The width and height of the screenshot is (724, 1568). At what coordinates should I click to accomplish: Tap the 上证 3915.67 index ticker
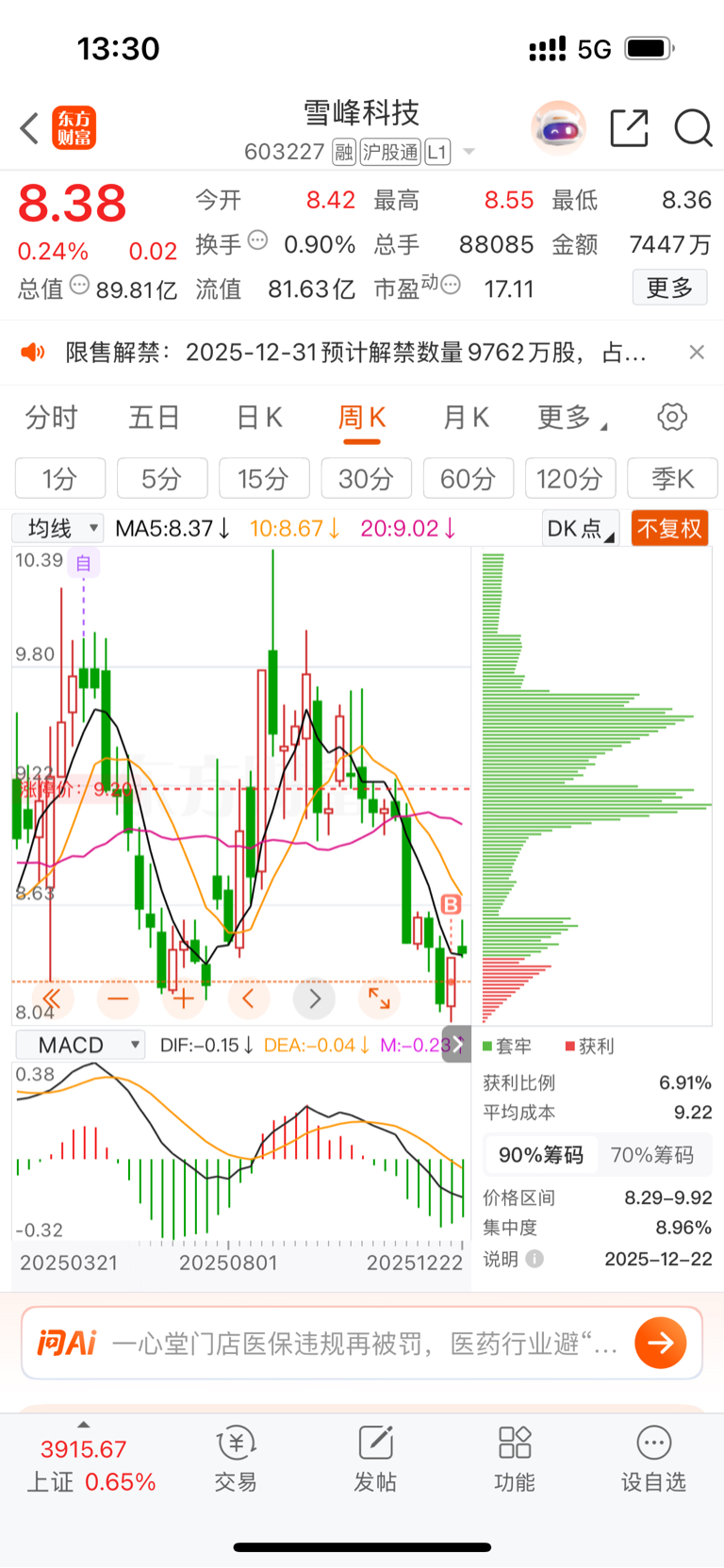point(90,1465)
